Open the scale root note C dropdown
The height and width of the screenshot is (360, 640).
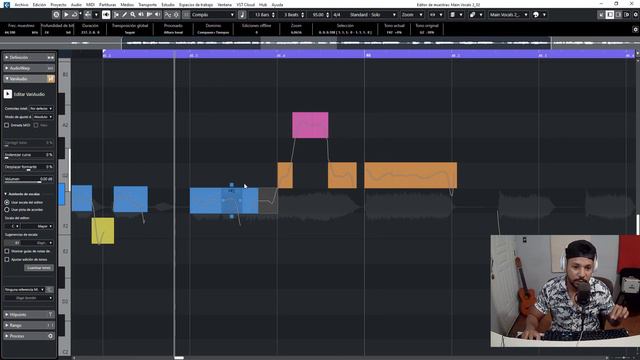(13, 226)
